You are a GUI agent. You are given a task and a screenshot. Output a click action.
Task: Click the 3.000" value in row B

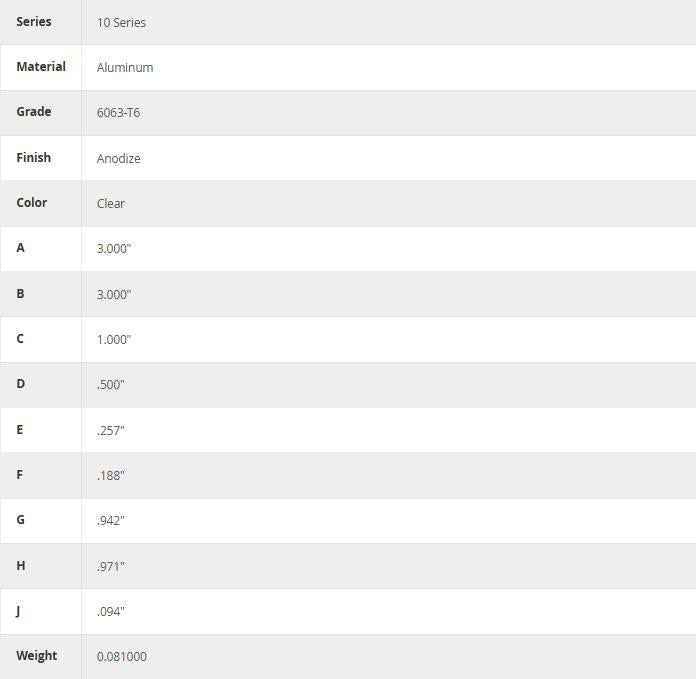(114, 294)
